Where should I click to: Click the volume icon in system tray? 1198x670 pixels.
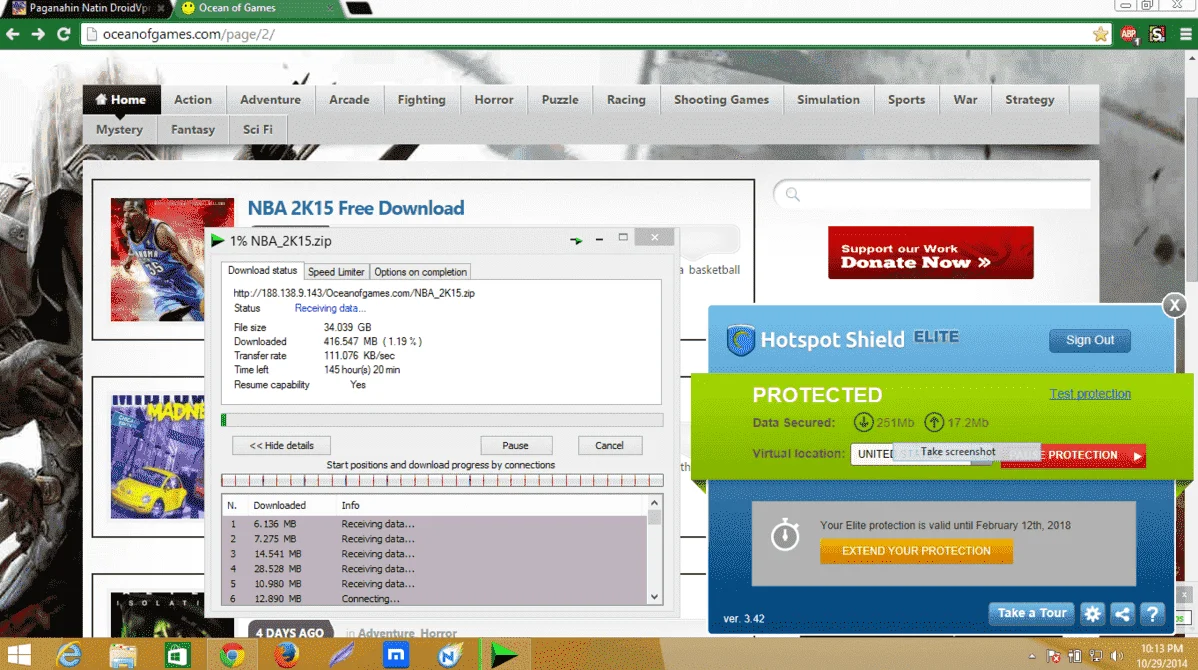(x=1117, y=656)
